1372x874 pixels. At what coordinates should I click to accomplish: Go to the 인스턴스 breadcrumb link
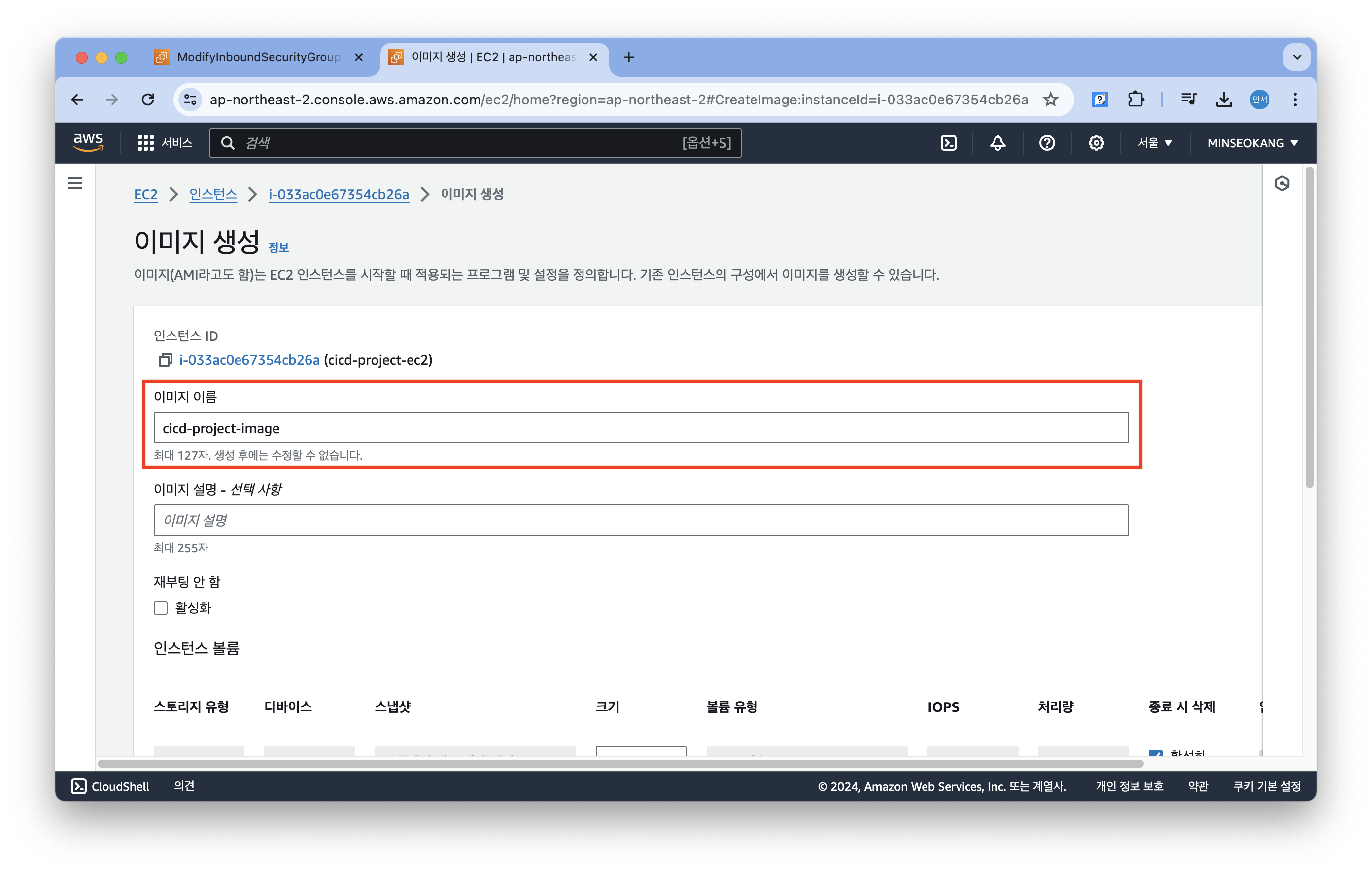(x=213, y=194)
